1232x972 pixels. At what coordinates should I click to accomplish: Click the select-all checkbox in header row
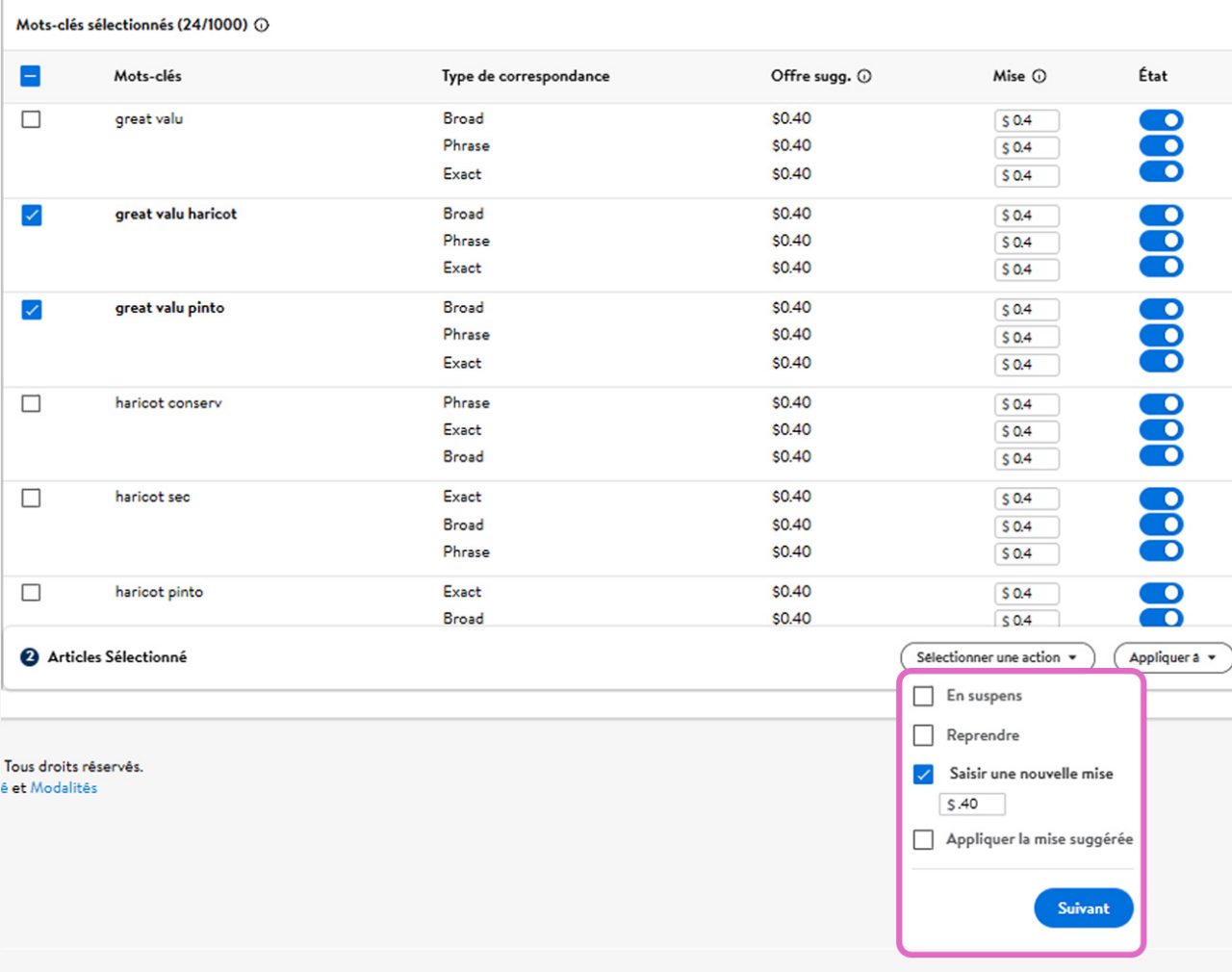[x=31, y=76]
